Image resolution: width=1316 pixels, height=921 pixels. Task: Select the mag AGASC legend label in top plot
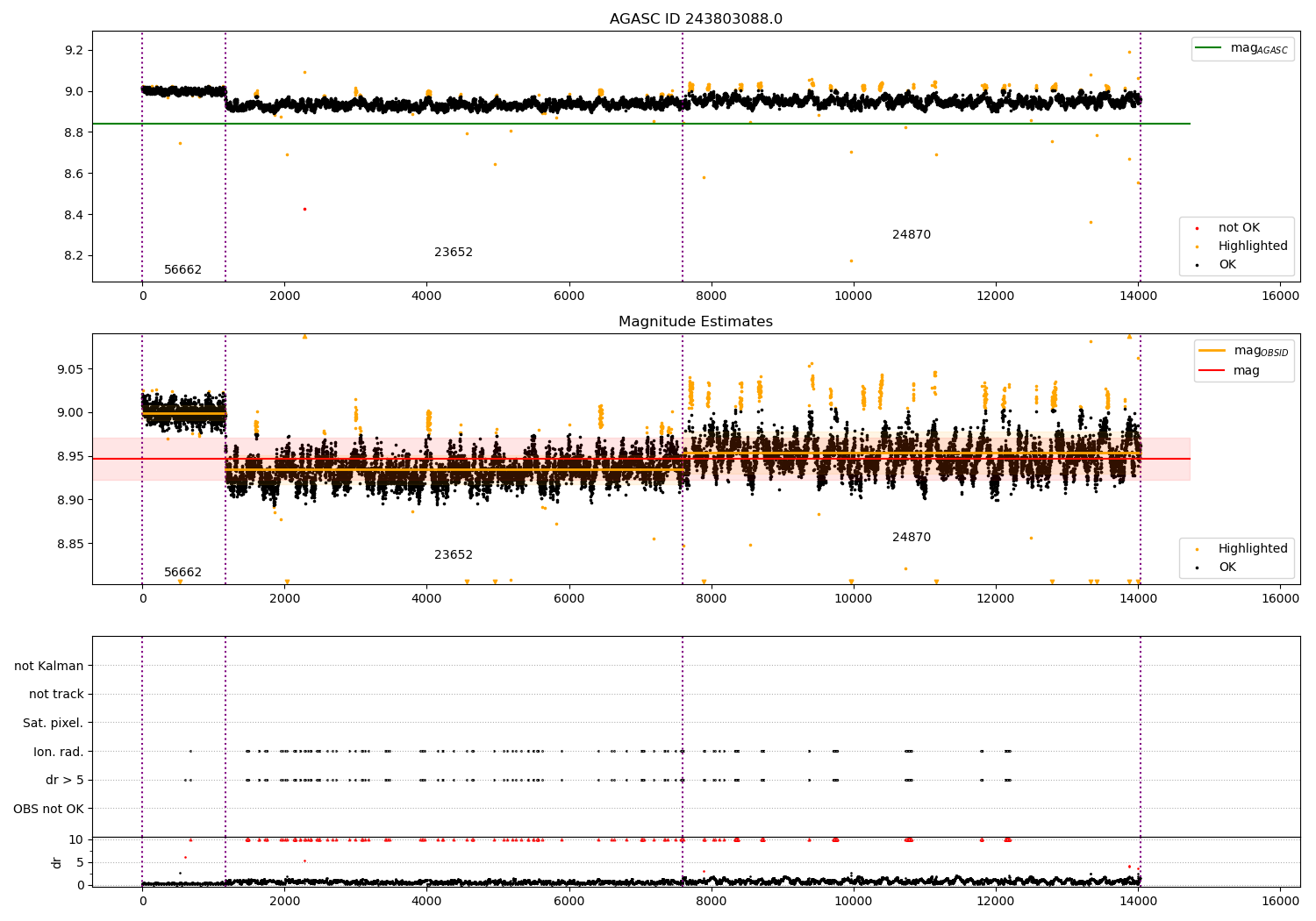coord(1259,48)
